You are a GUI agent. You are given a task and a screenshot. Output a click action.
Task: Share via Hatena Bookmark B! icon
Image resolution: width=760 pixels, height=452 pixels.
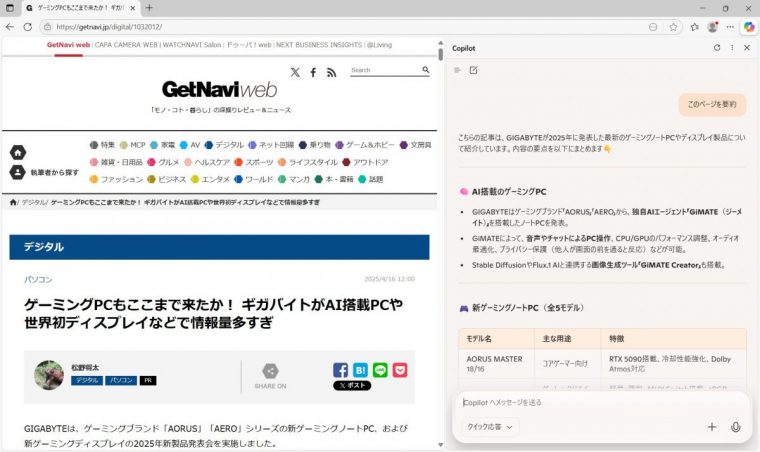tap(360, 370)
